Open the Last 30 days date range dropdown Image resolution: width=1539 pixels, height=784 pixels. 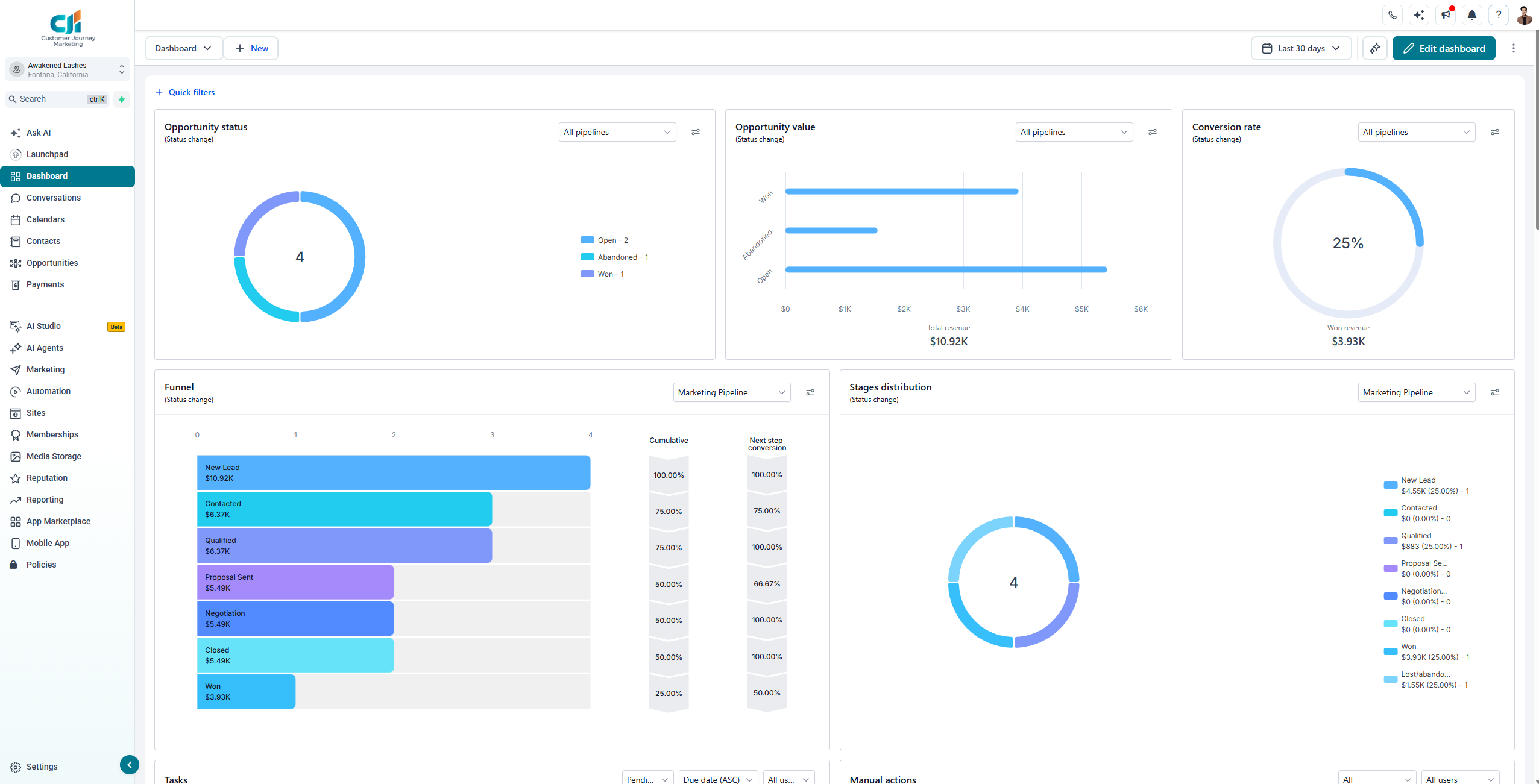coord(1301,48)
